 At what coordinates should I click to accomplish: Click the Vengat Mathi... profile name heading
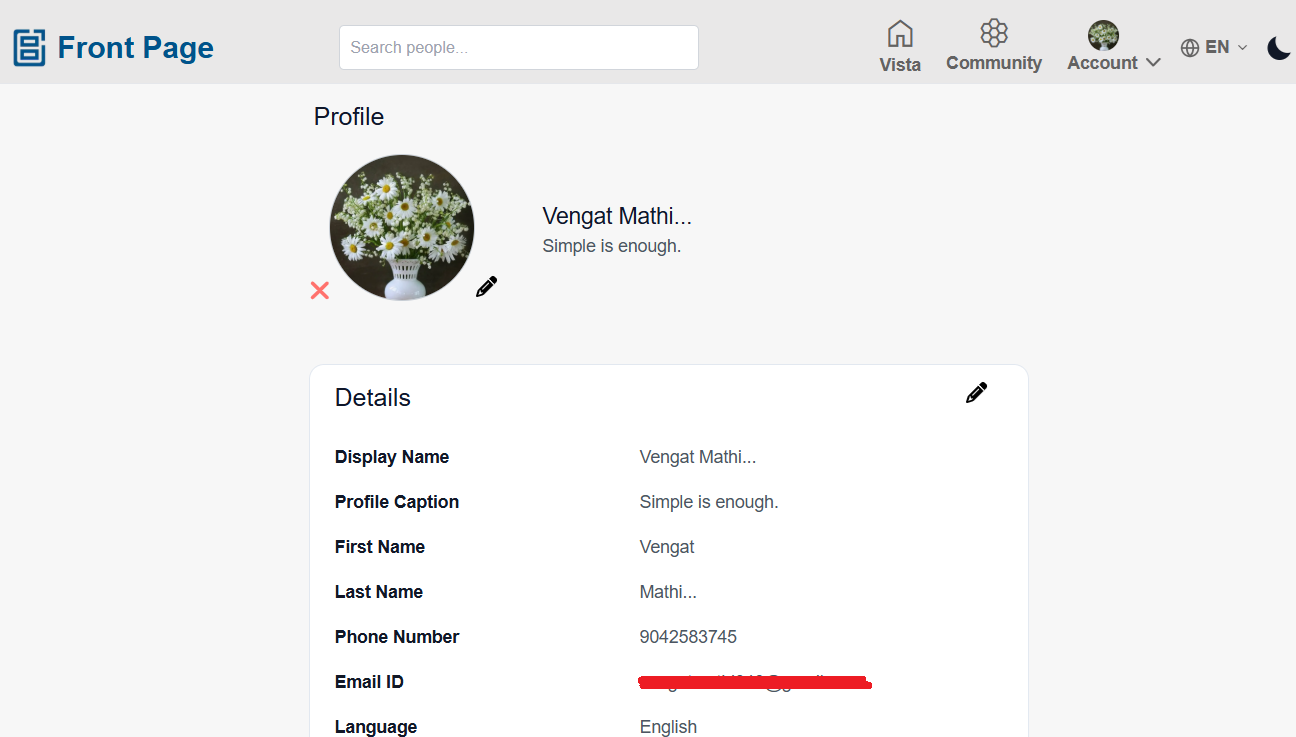[x=617, y=216]
